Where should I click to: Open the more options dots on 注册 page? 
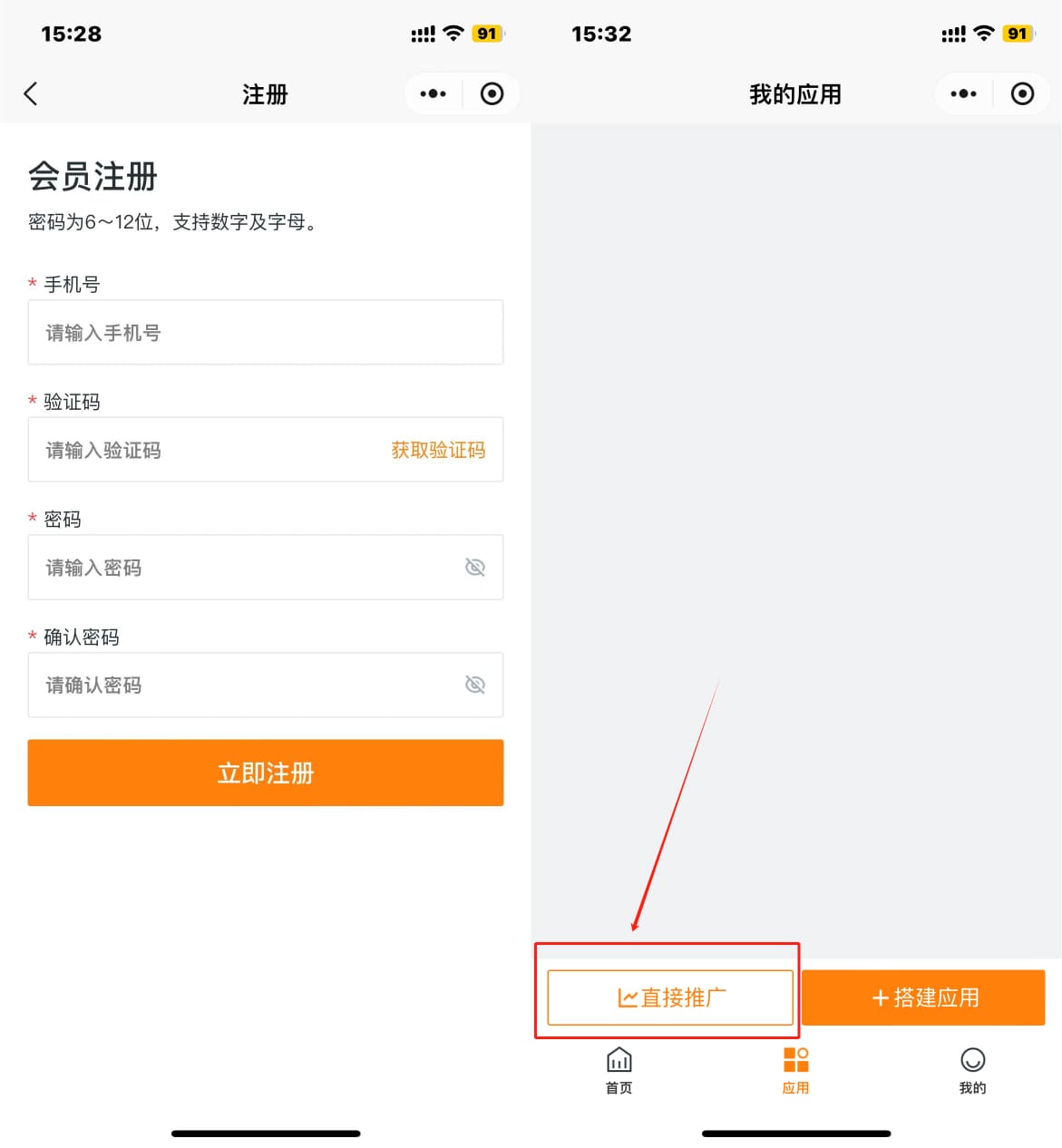click(433, 93)
